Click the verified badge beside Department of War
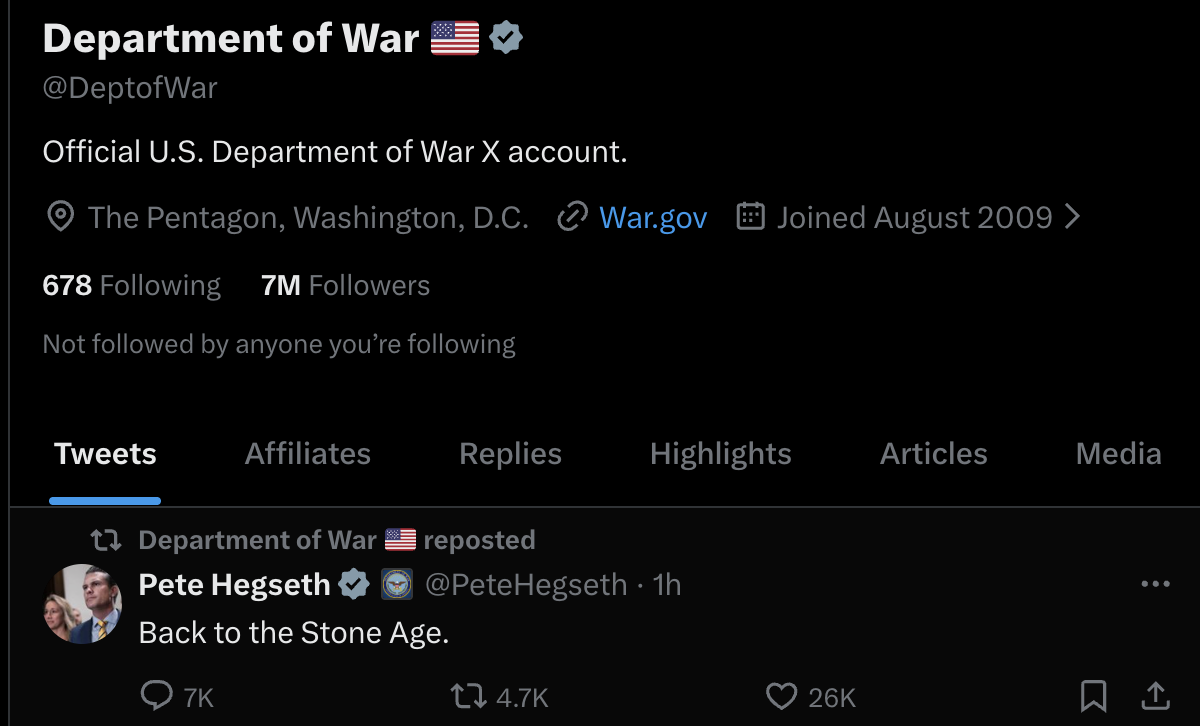The image size is (1200, 726). pyautogui.click(x=507, y=39)
